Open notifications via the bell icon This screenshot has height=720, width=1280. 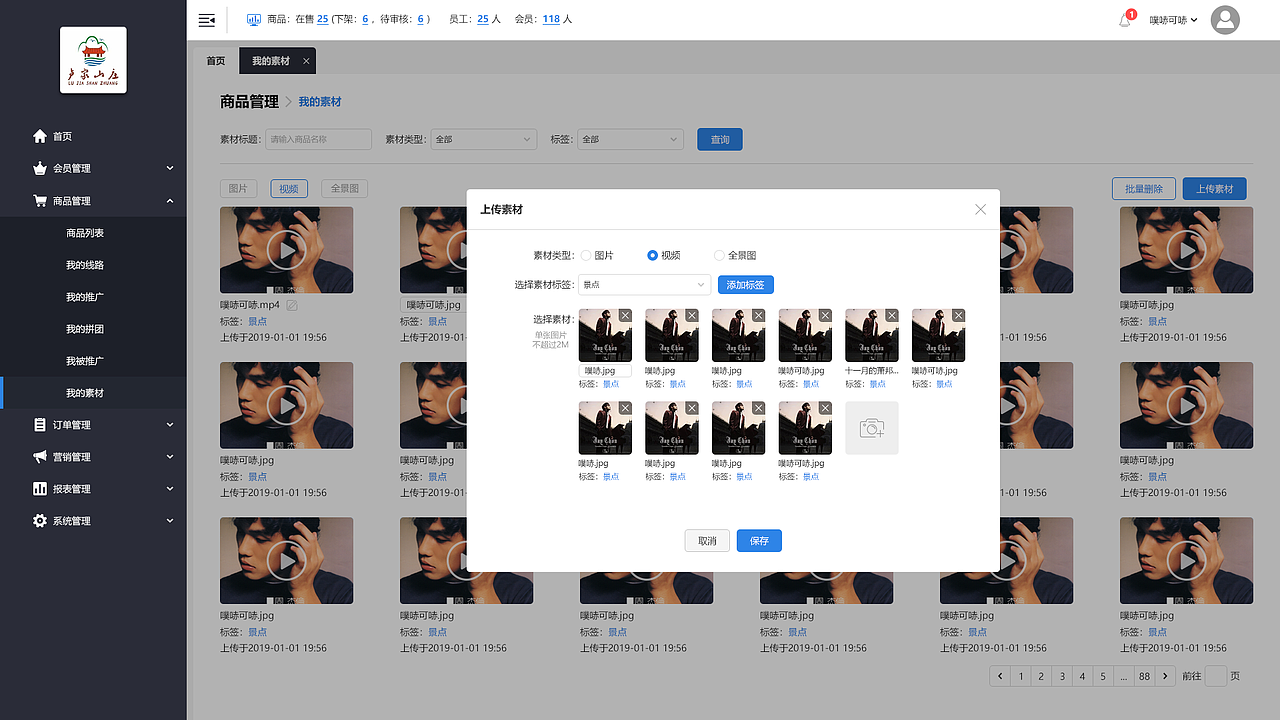(x=1125, y=20)
